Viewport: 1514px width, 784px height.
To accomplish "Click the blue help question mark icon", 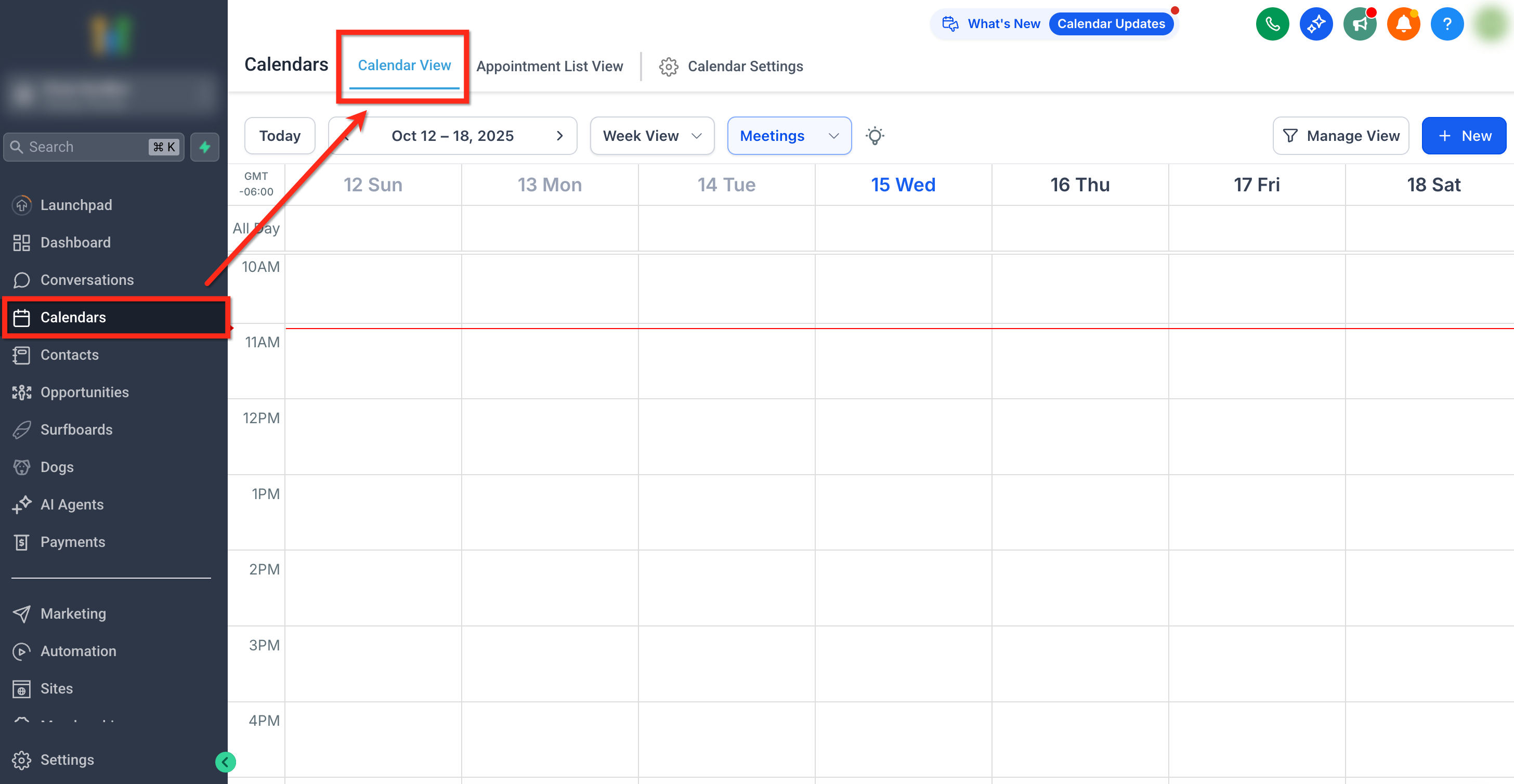I will pos(1446,24).
